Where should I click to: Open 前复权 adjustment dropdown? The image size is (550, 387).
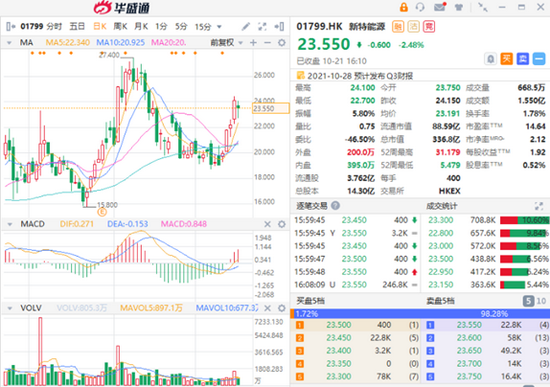[226, 43]
